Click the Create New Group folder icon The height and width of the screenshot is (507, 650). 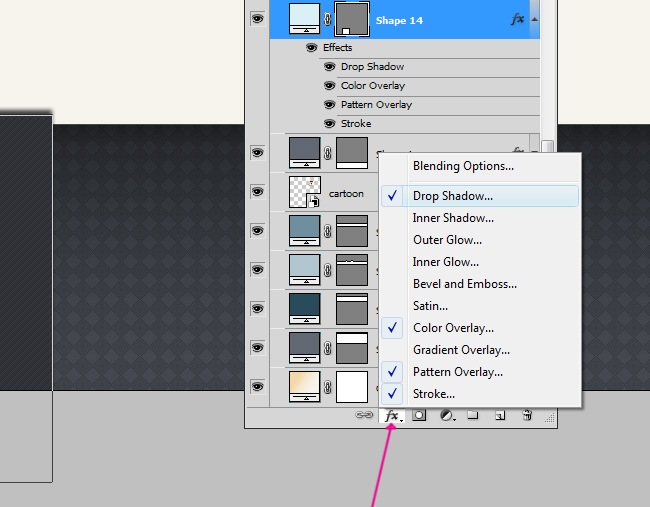(x=472, y=416)
